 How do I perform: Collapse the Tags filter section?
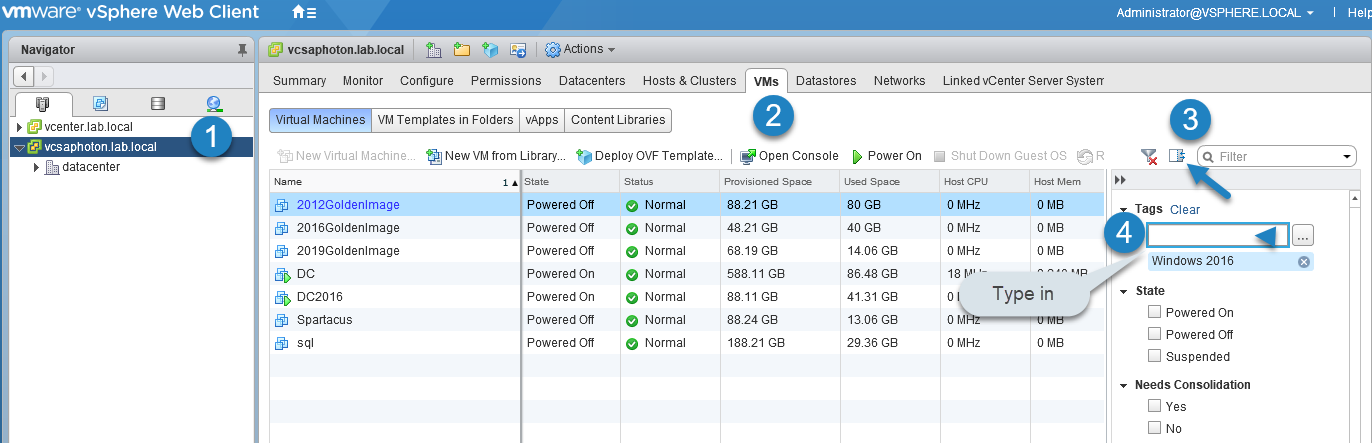[x=1124, y=210]
